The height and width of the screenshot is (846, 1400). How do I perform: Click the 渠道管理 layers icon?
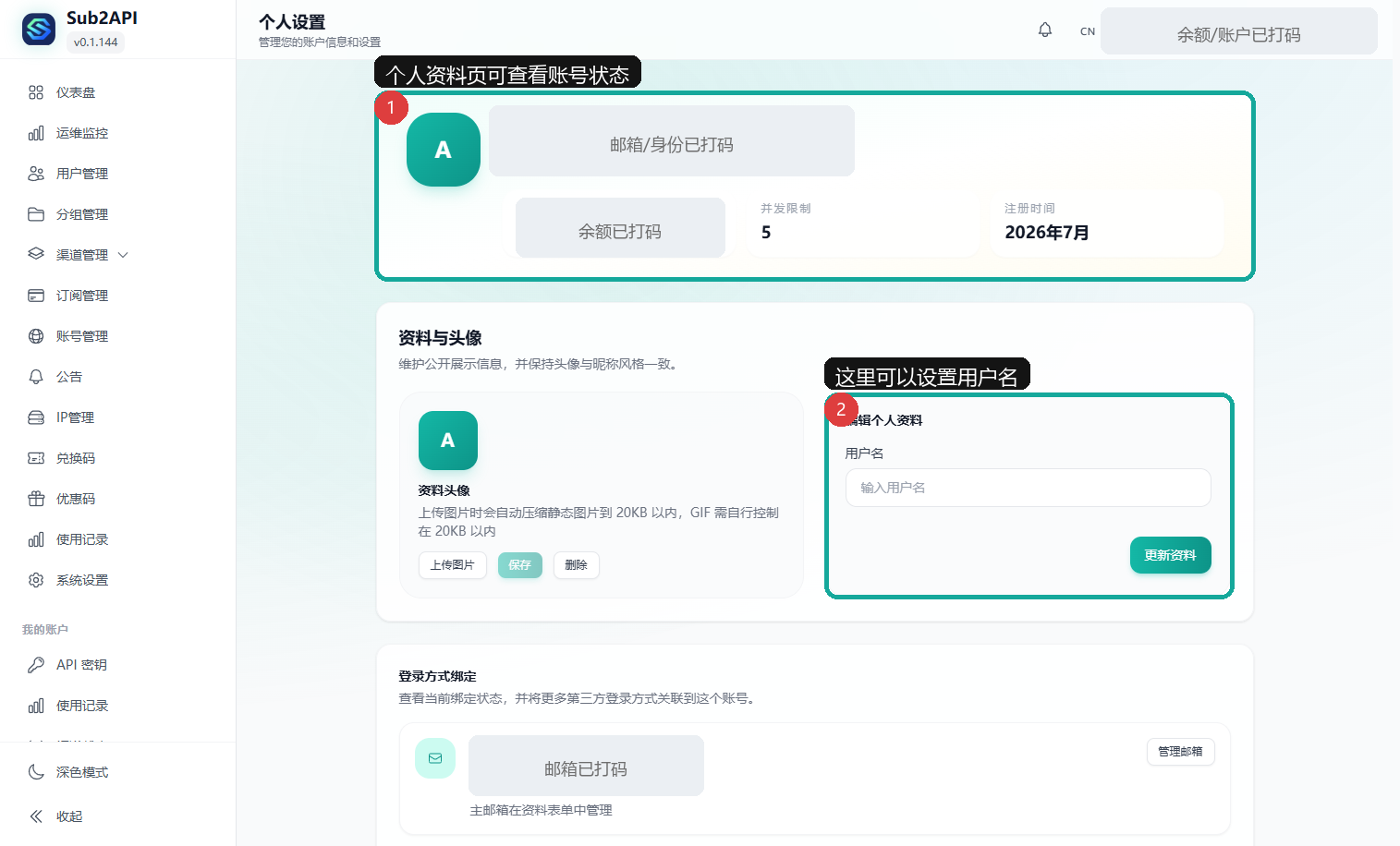(36, 254)
